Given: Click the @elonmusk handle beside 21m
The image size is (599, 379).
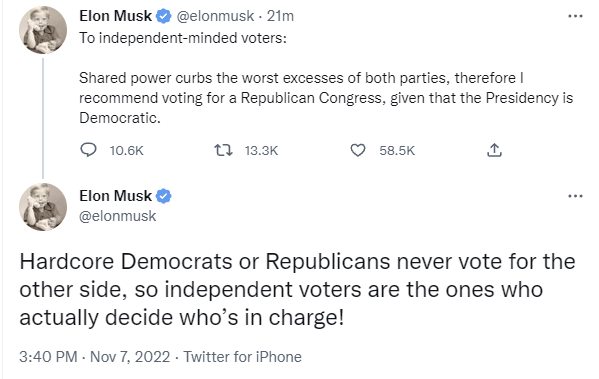Looking at the screenshot, I should [x=215, y=16].
